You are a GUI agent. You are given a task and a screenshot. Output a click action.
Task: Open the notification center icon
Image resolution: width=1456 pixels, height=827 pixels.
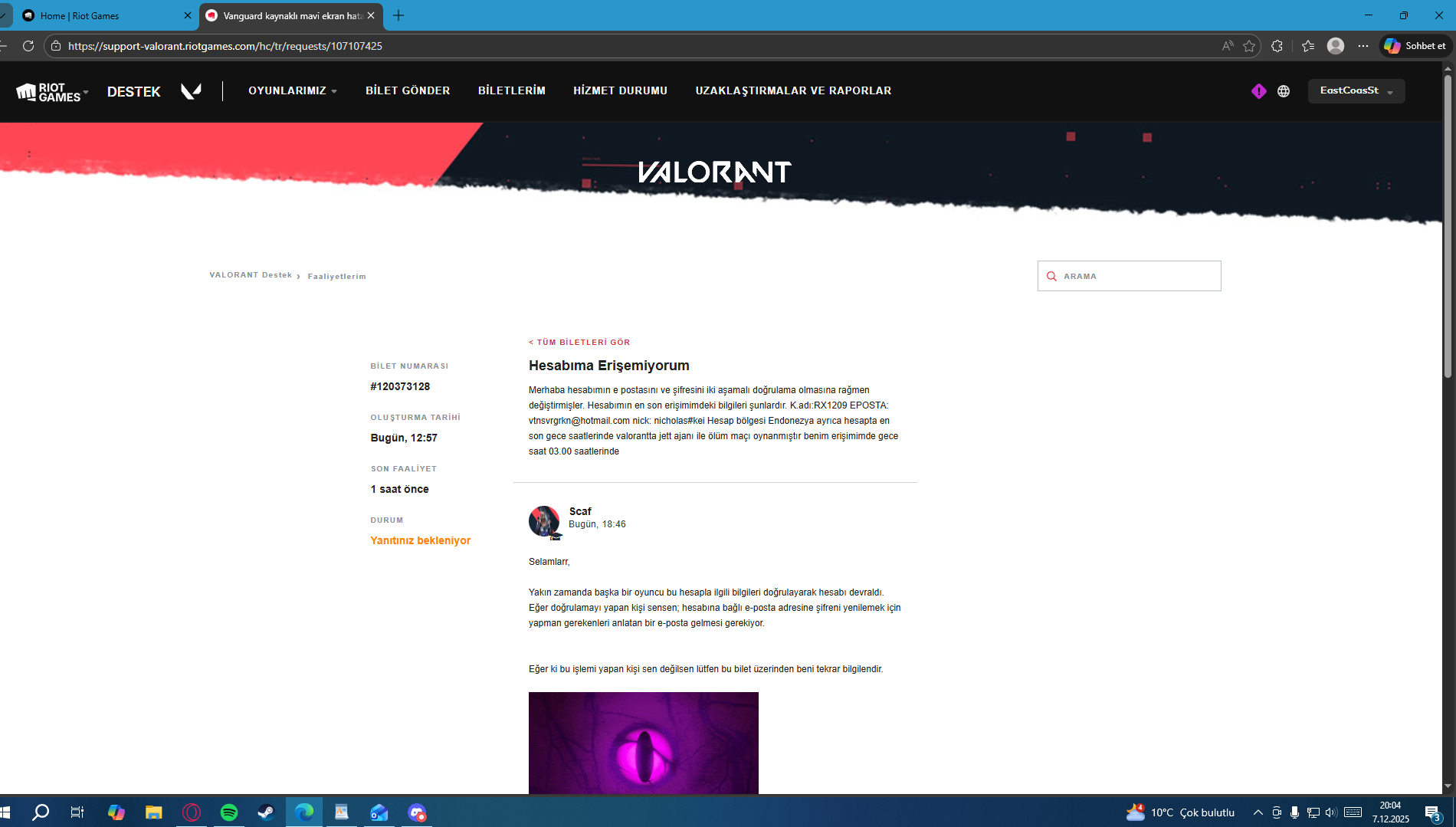coord(1434,812)
